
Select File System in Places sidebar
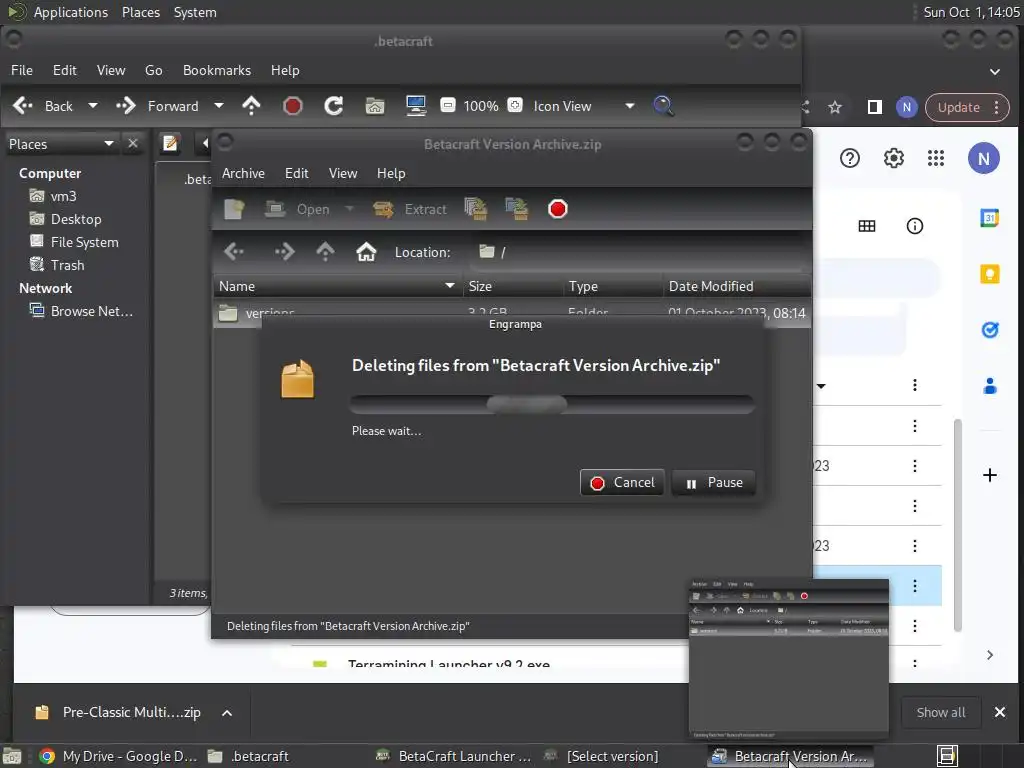click(84, 242)
